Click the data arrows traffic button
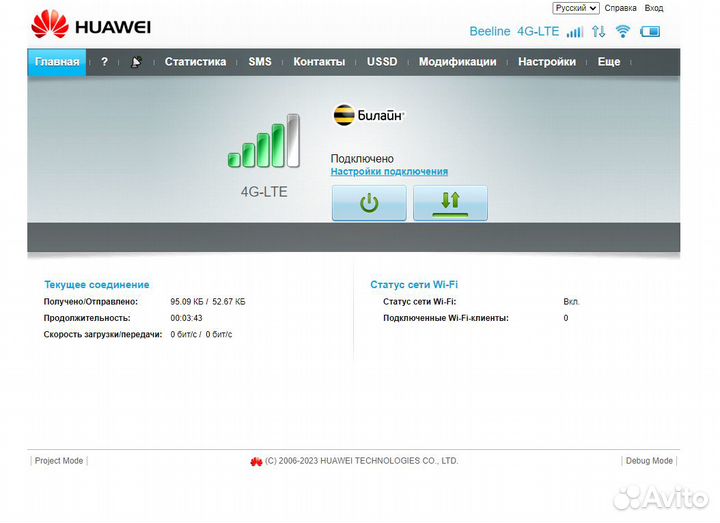The image size is (720, 523). tap(450, 203)
